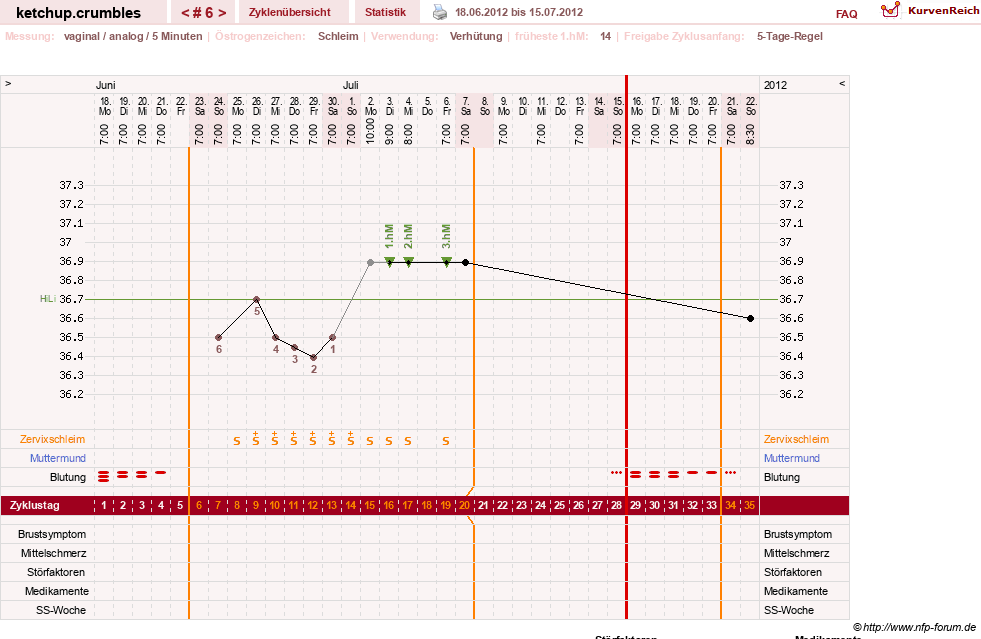Click the ketchup.crumbles username heading

(x=78, y=13)
